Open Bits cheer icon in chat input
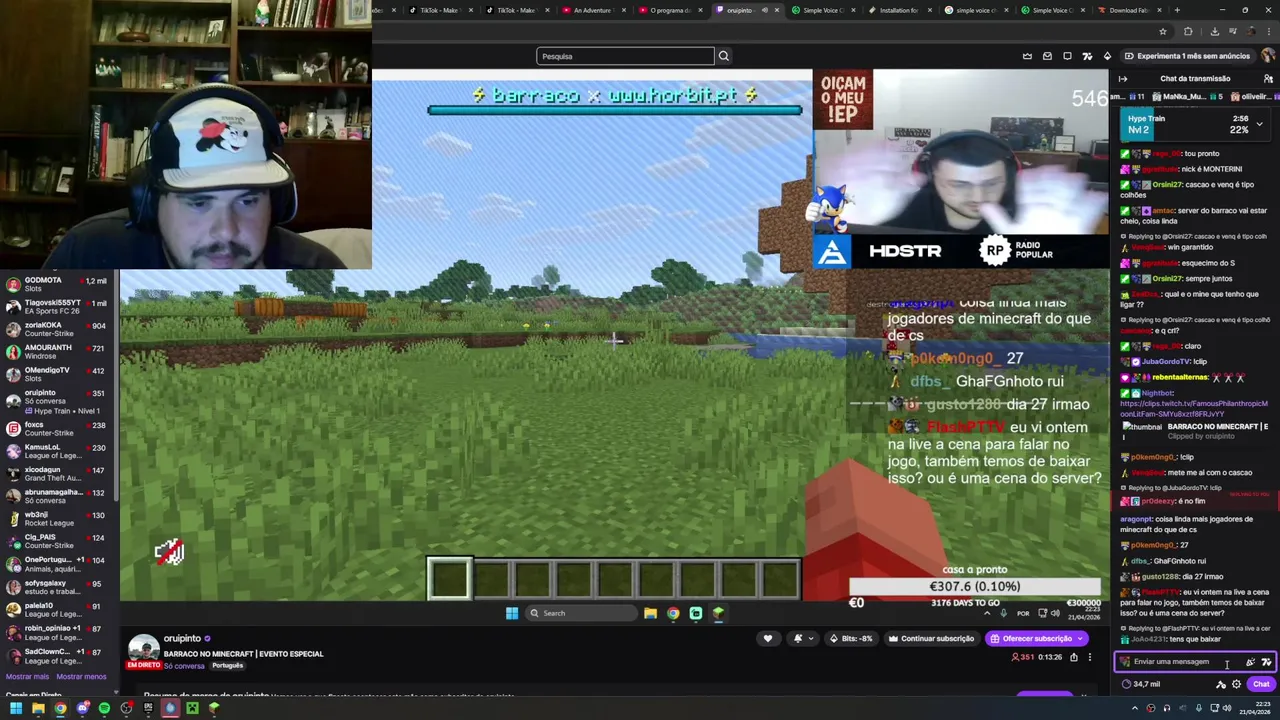The width and height of the screenshot is (1280, 720). pos(1250,662)
